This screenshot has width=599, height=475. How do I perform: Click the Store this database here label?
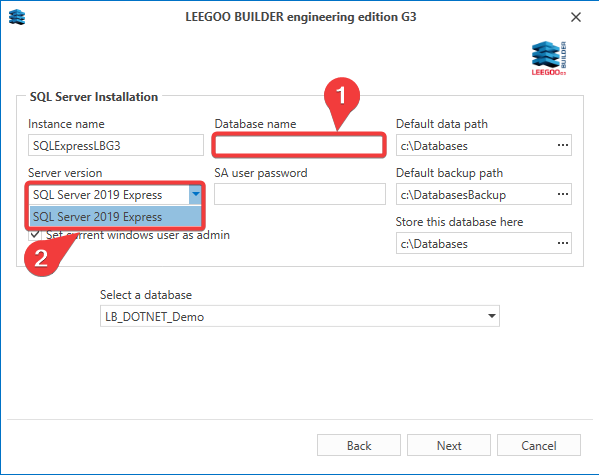click(x=459, y=222)
